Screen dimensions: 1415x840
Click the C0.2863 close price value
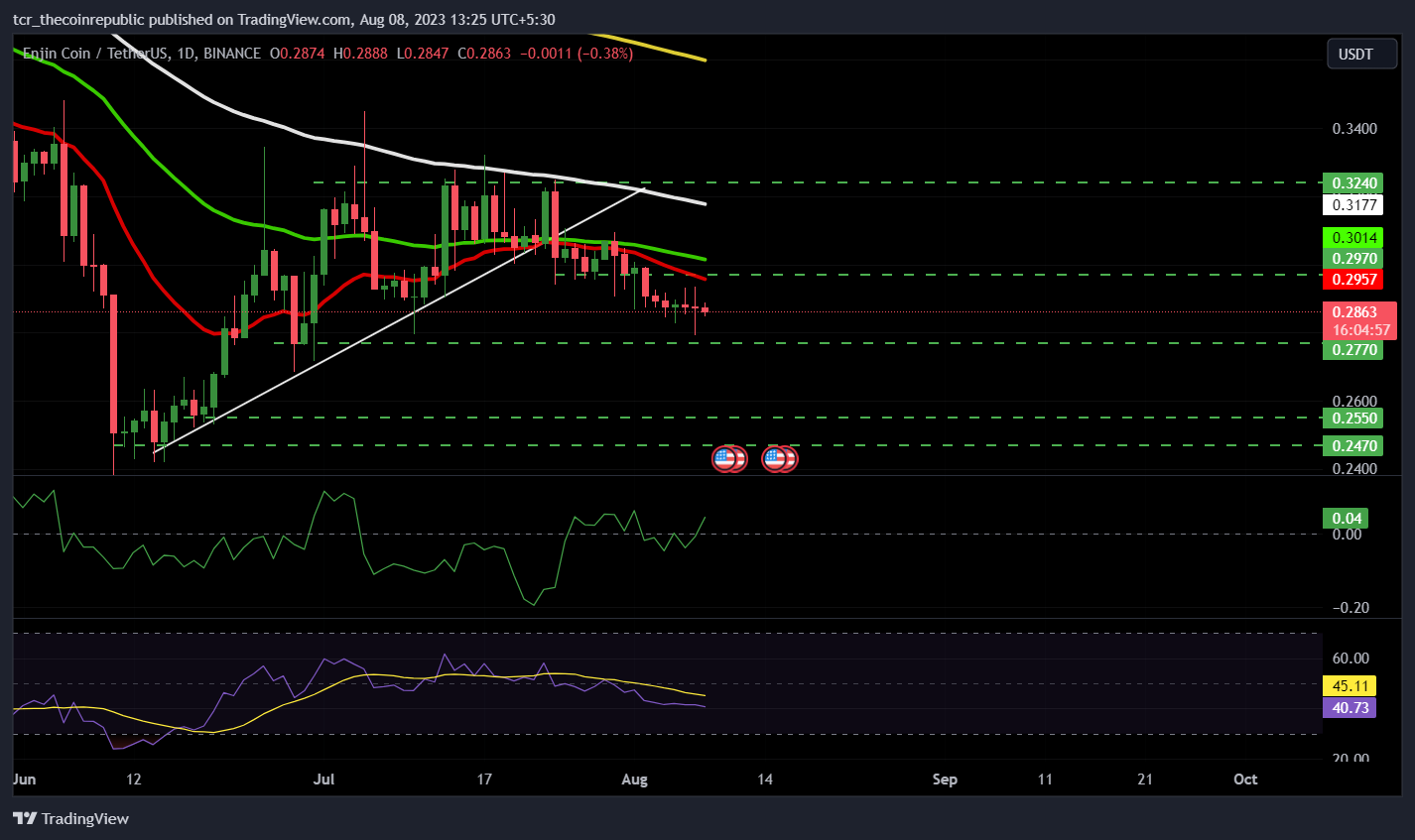(x=484, y=54)
